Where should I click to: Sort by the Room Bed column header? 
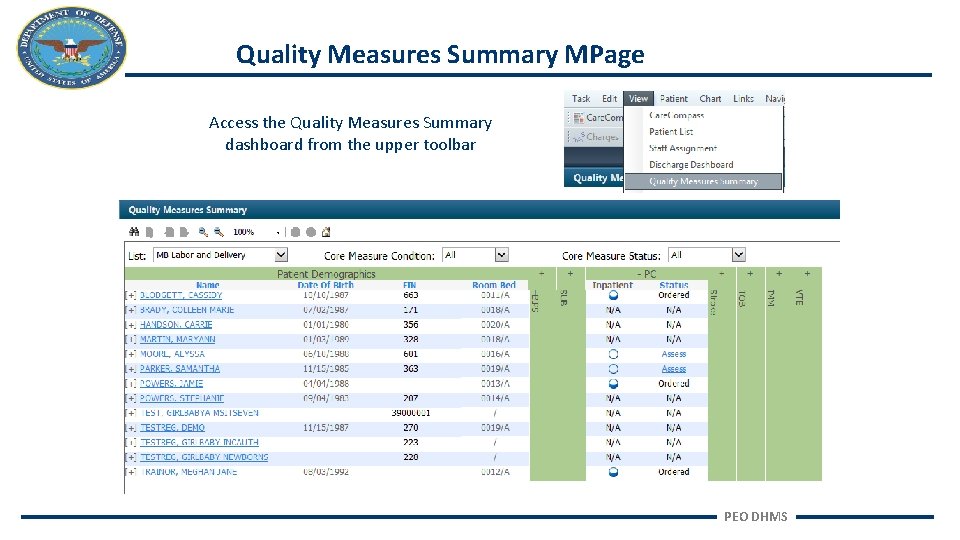coord(493,285)
